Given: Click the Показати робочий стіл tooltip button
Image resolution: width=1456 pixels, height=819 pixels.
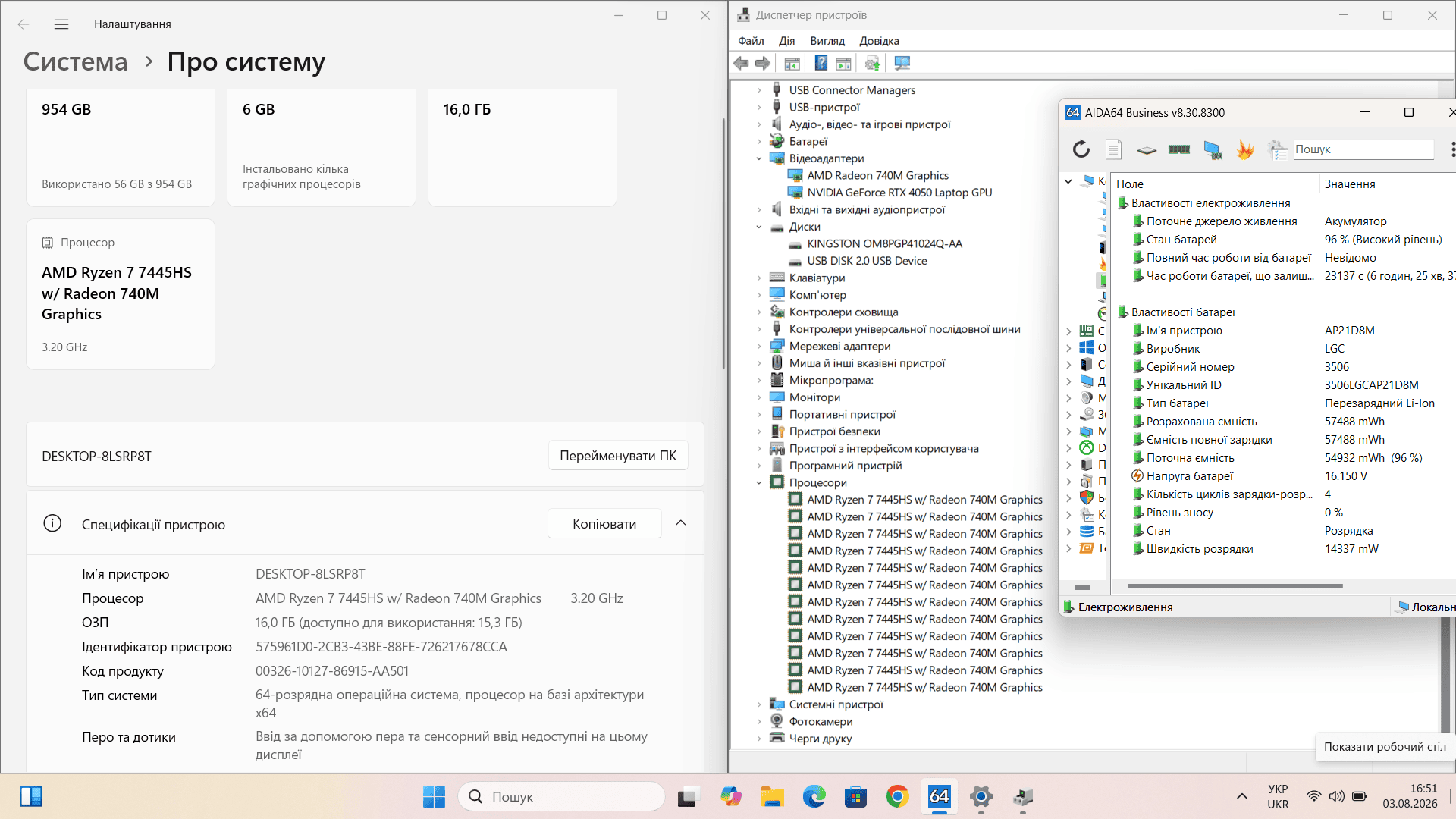Looking at the screenshot, I should 1385,747.
